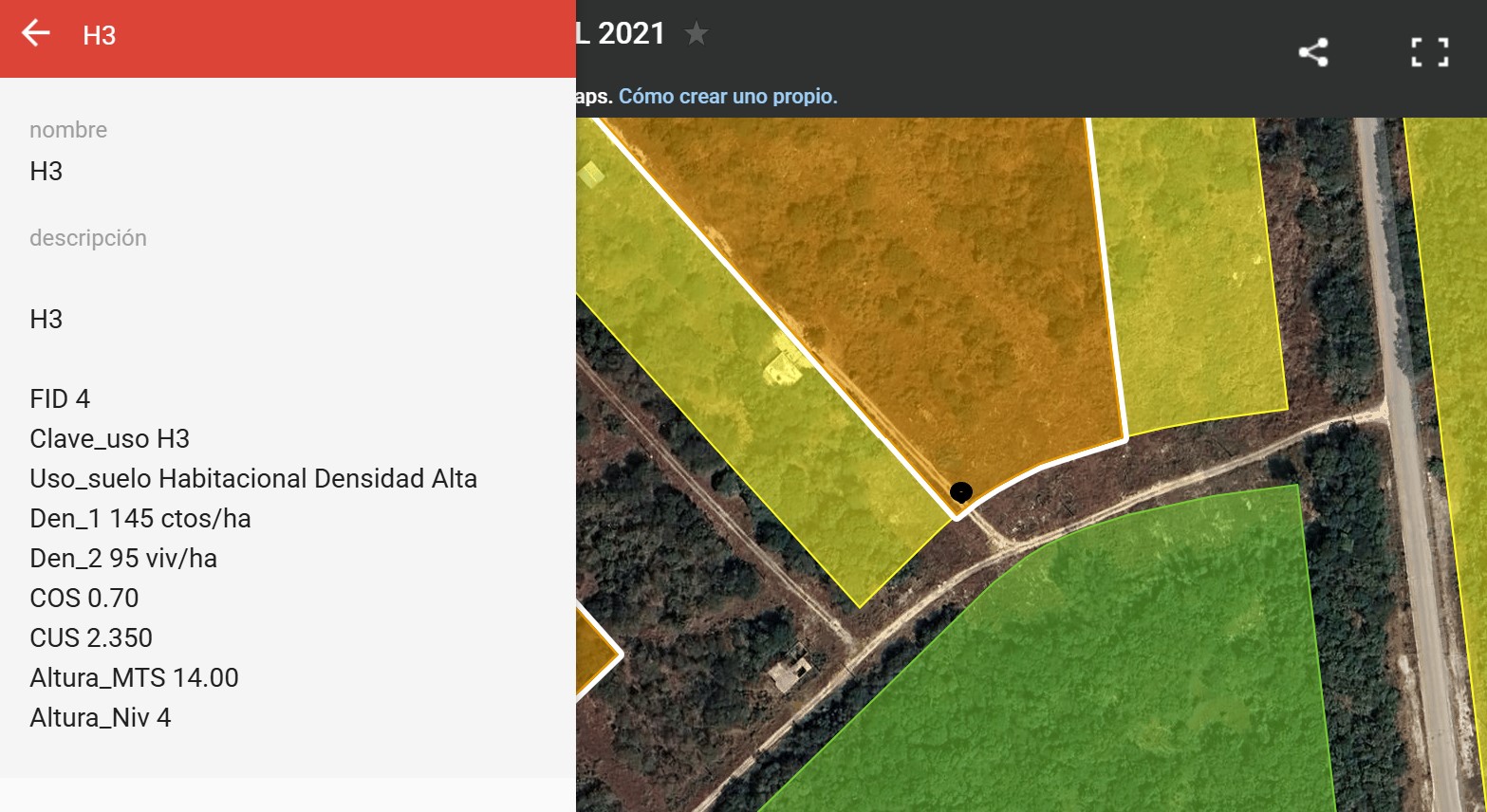Enter fullscreen map view

point(1429,52)
